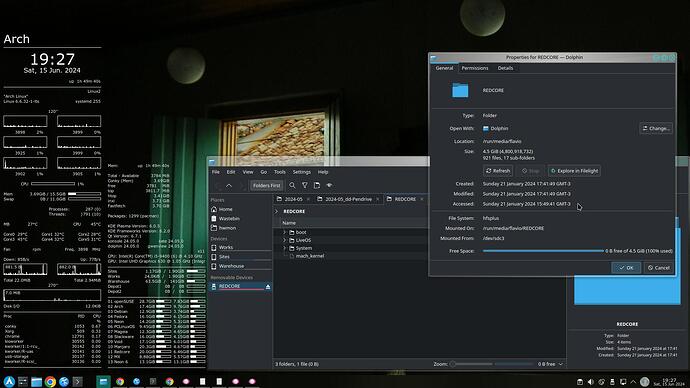
Task: Click the show hidden files icon in Dolphin toolbar
Action: pos(329,186)
